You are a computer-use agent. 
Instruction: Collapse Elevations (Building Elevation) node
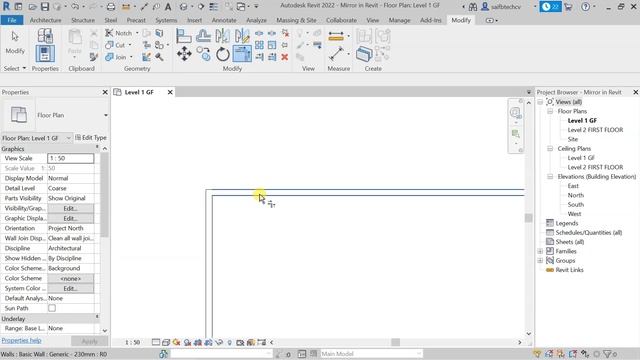tap(550, 177)
